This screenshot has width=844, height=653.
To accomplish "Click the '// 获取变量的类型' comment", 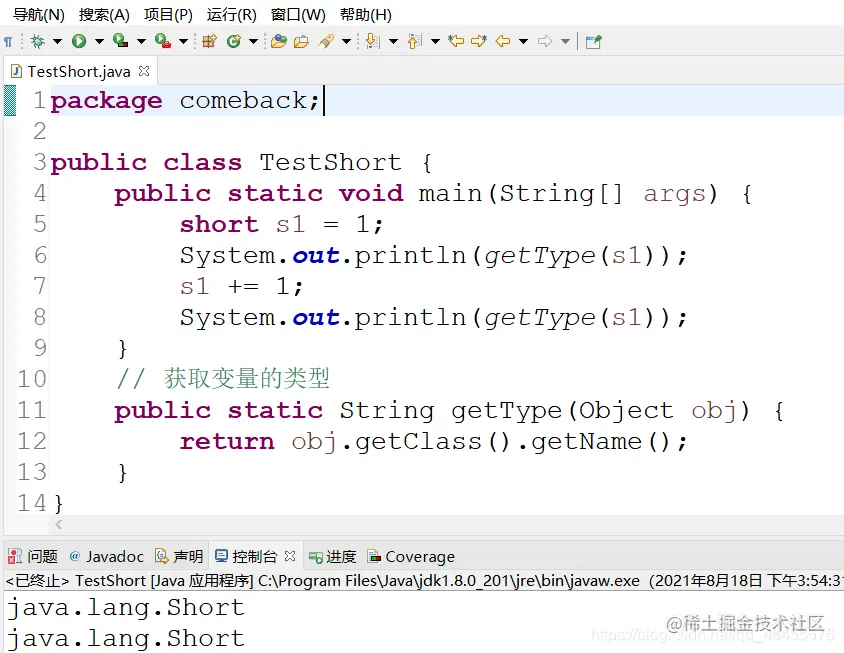I will tap(222, 378).
